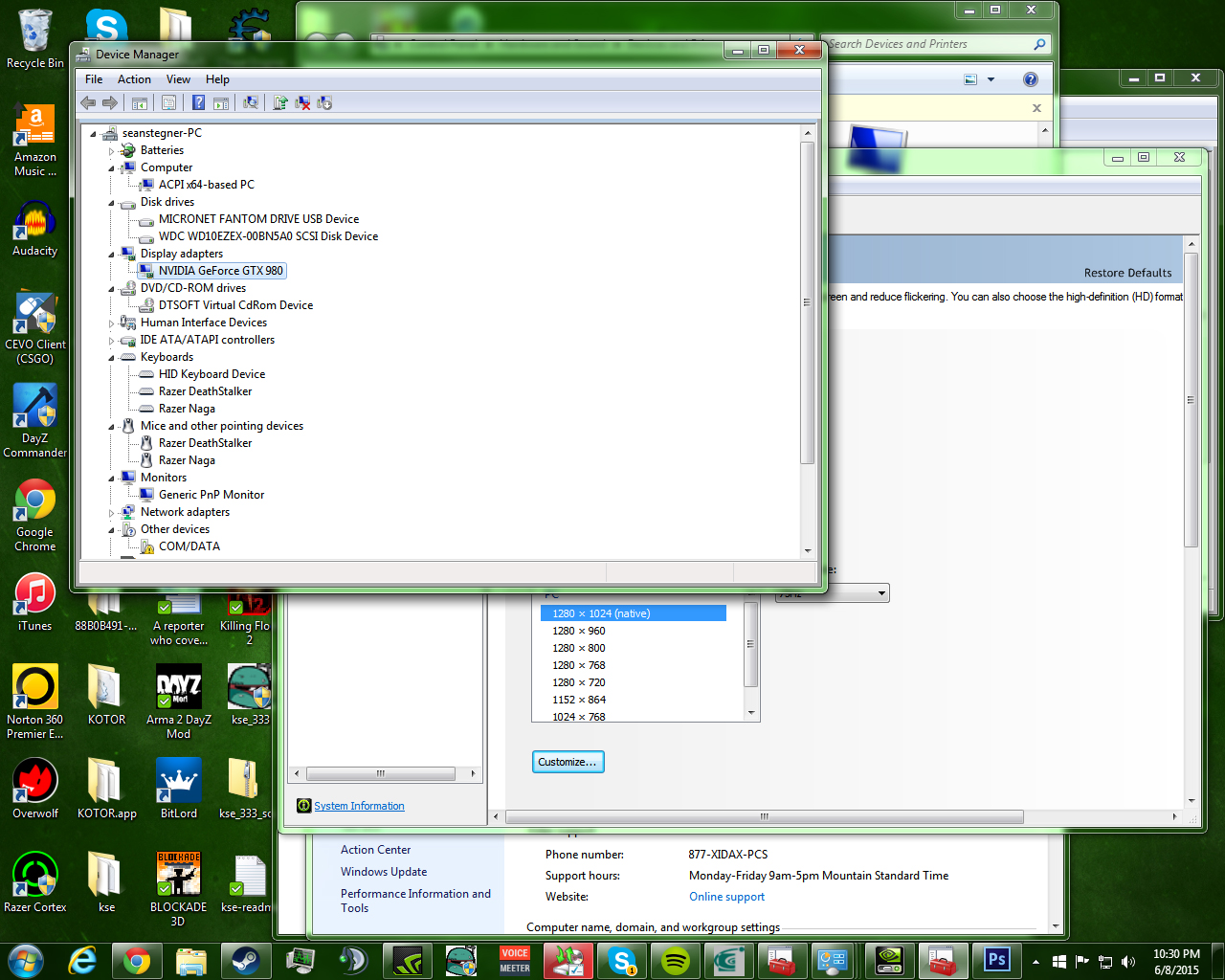Image resolution: width=1225 pixels, height=980 pixels.
Task: Click Scan for hardware changes toolbar icon
Action: pyautogui.click(x=251, y=102)
